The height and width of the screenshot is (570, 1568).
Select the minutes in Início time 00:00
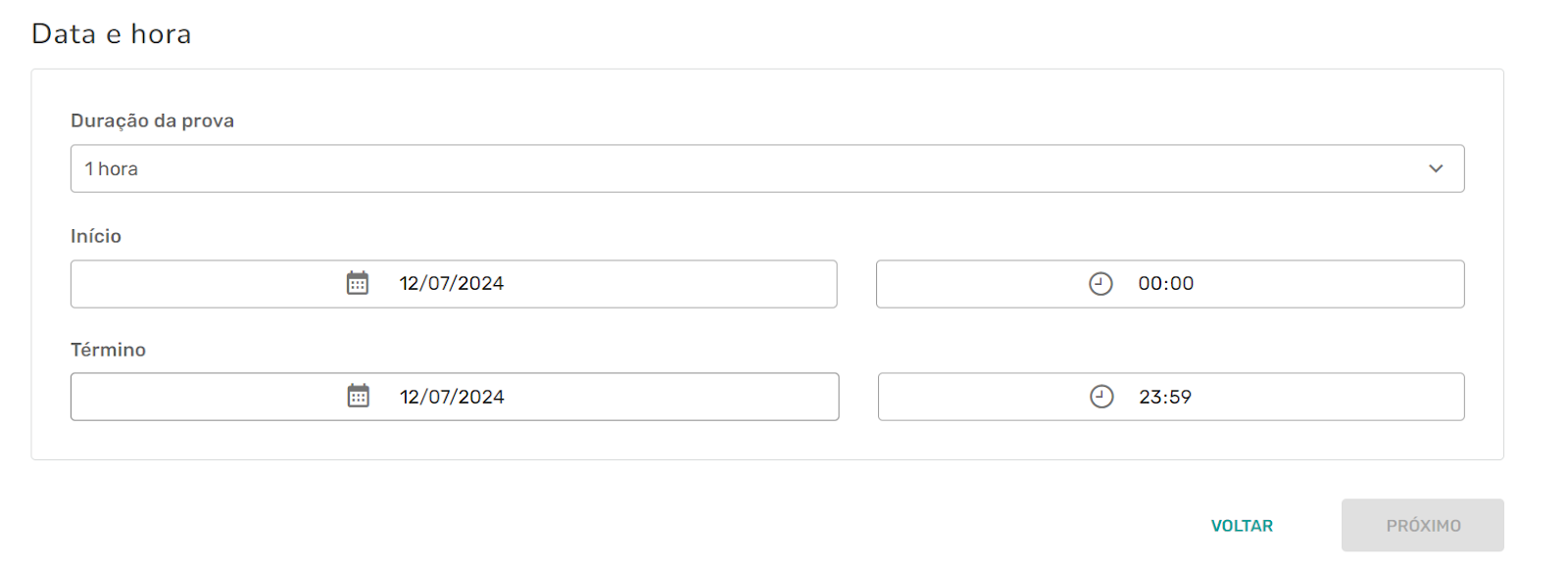point(1181,284)
